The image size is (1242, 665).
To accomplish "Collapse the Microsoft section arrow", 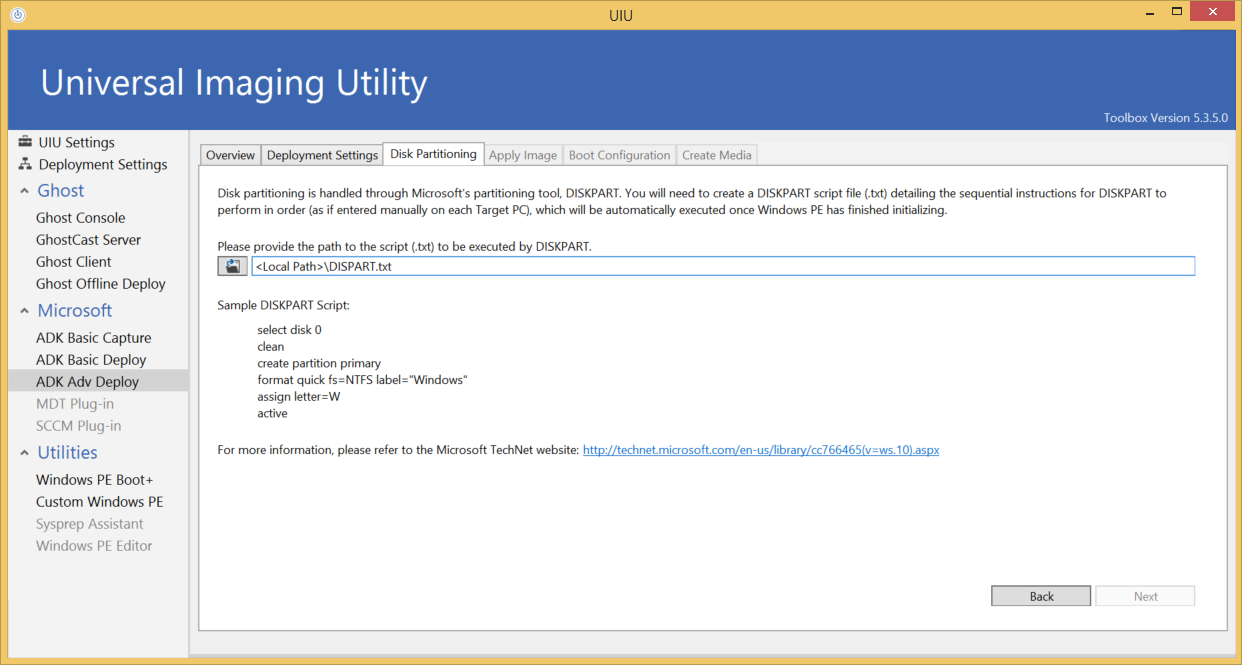I will 24,311.
